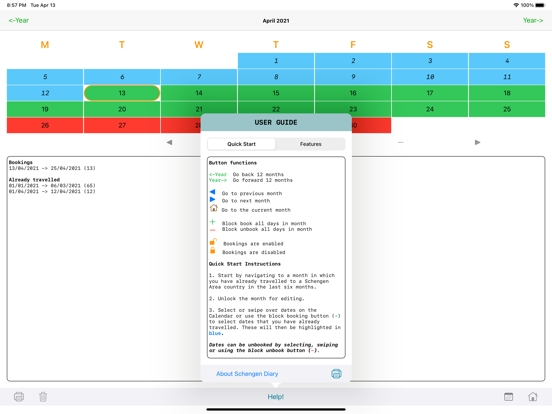Select the Quick Start tab
Viewport: 552px width, 414px height.
pos(242,144)
